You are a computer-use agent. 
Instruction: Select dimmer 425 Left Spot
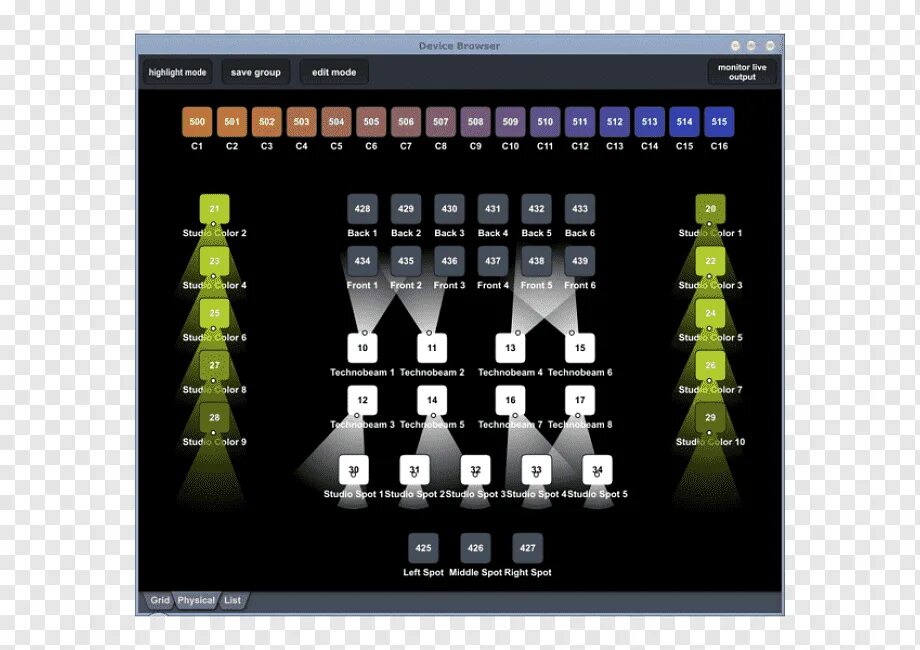tap(423, 548)
